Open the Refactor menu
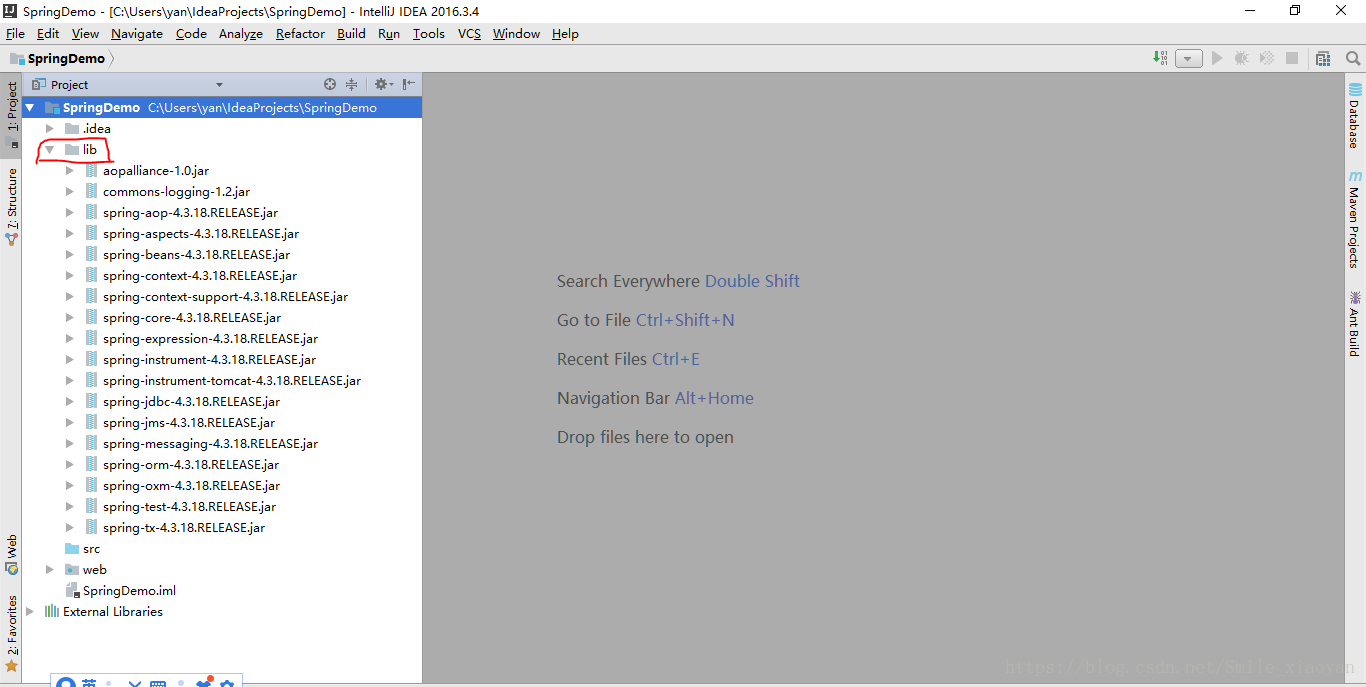 pyautogui.click(x=300, y=33)
